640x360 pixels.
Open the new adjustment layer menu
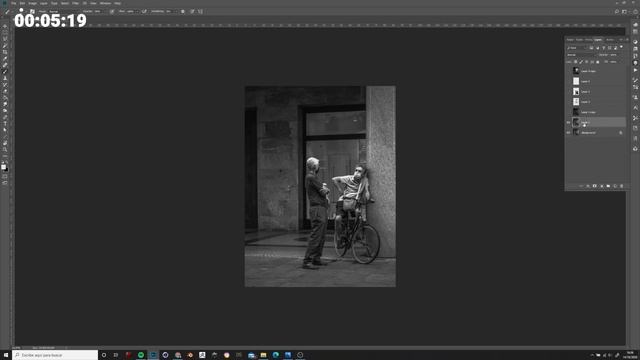click(x=601, y=186)
